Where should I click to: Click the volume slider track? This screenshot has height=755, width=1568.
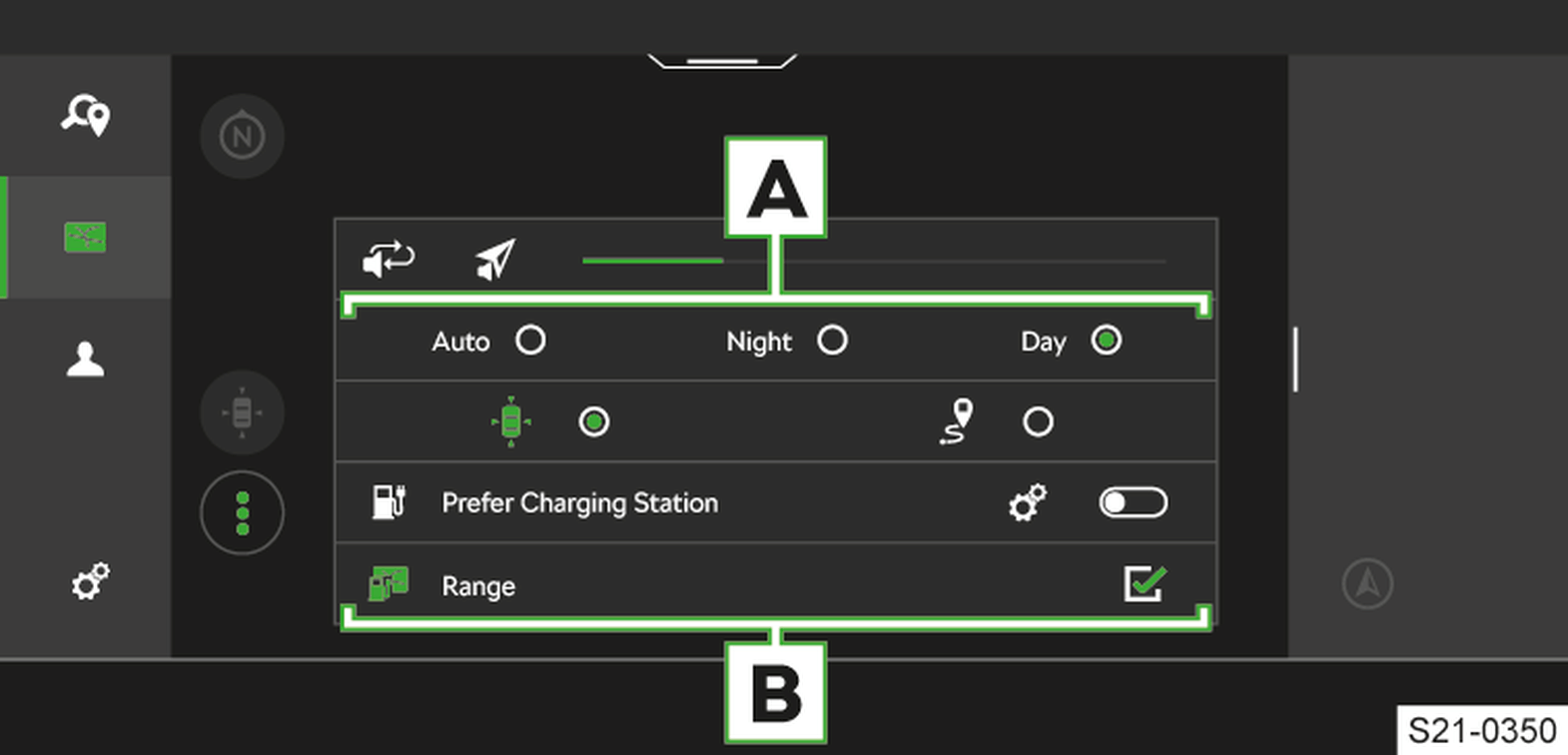point(874,261)
